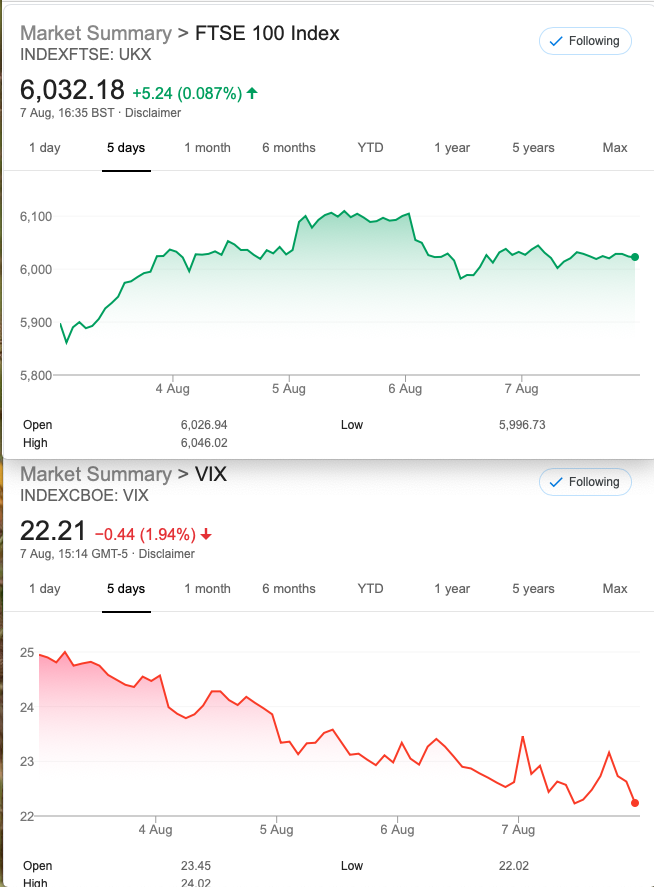
Task: Open Market Summary link above FTSE 100 Index
Action: pos(96,33)
